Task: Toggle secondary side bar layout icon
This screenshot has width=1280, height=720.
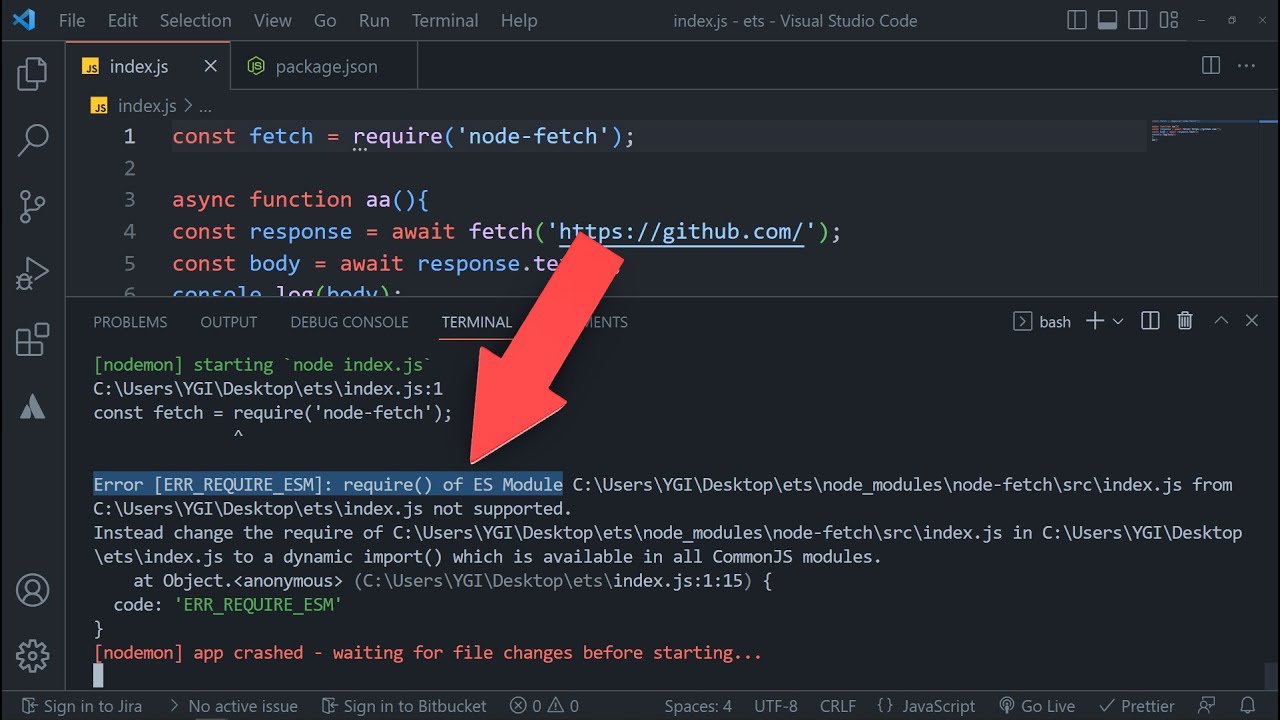Action: click(1137, 20)
